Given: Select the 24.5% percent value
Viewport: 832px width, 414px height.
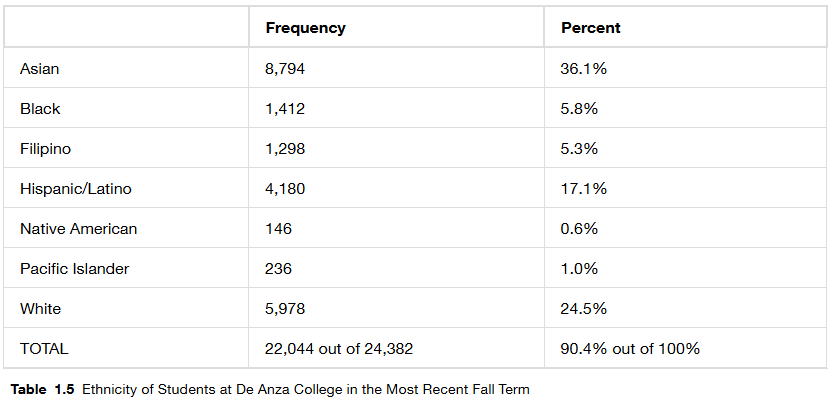Looking at the screenshot, I should pos(584,309).
